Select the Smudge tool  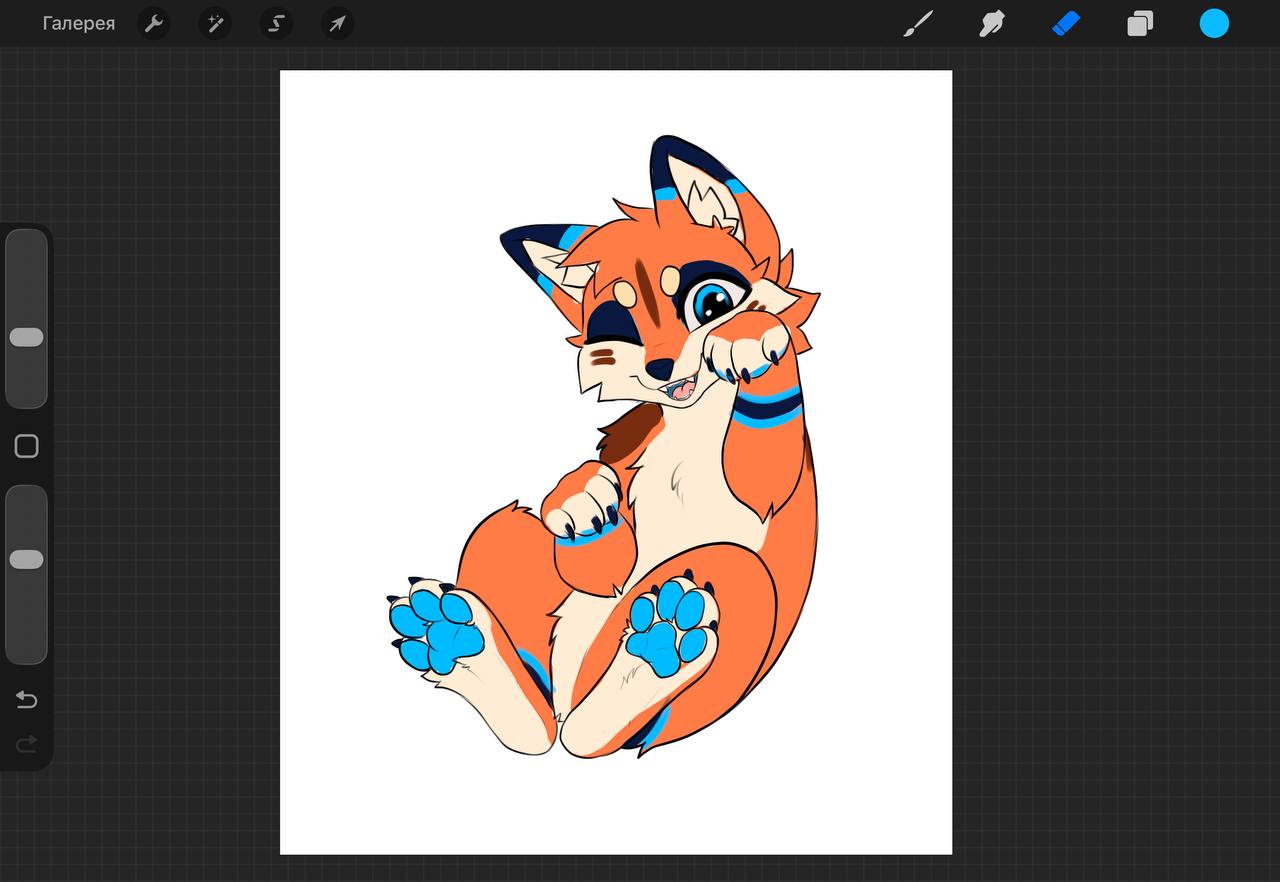point(992,23)
